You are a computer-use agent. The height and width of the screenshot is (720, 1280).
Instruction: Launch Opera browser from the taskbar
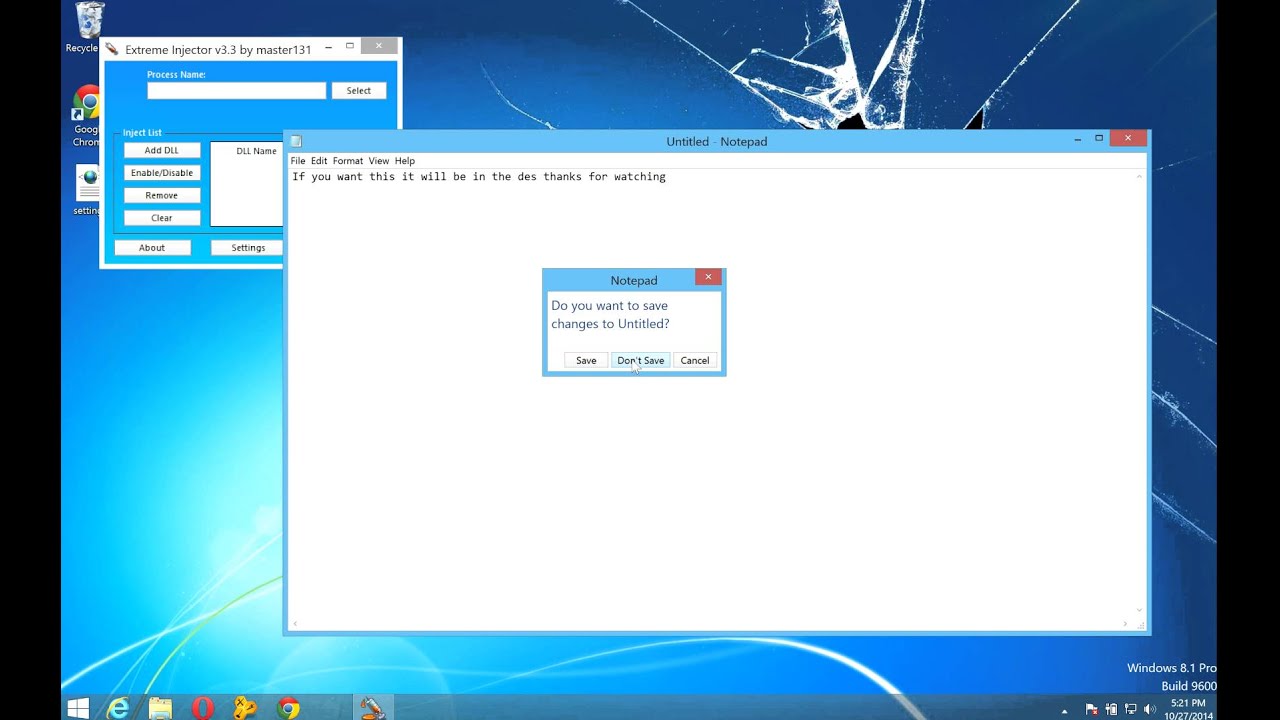(203, 708)
